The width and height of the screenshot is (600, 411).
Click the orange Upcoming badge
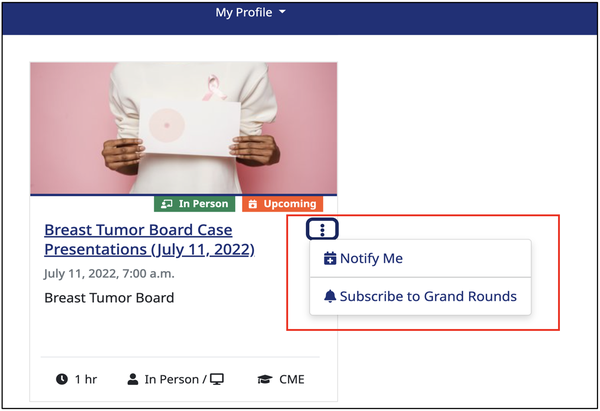pyautogui.click(x=282, y=204)
